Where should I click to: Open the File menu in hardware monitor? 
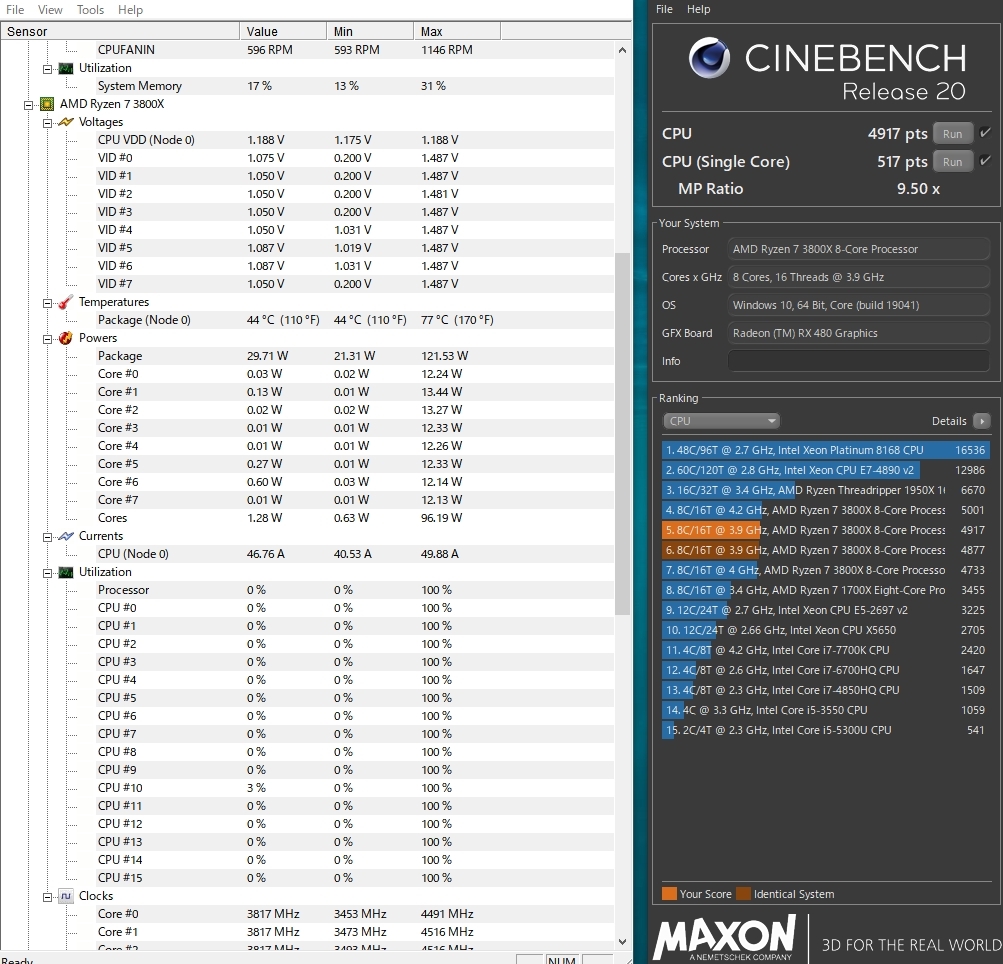(x=15, y=10)
